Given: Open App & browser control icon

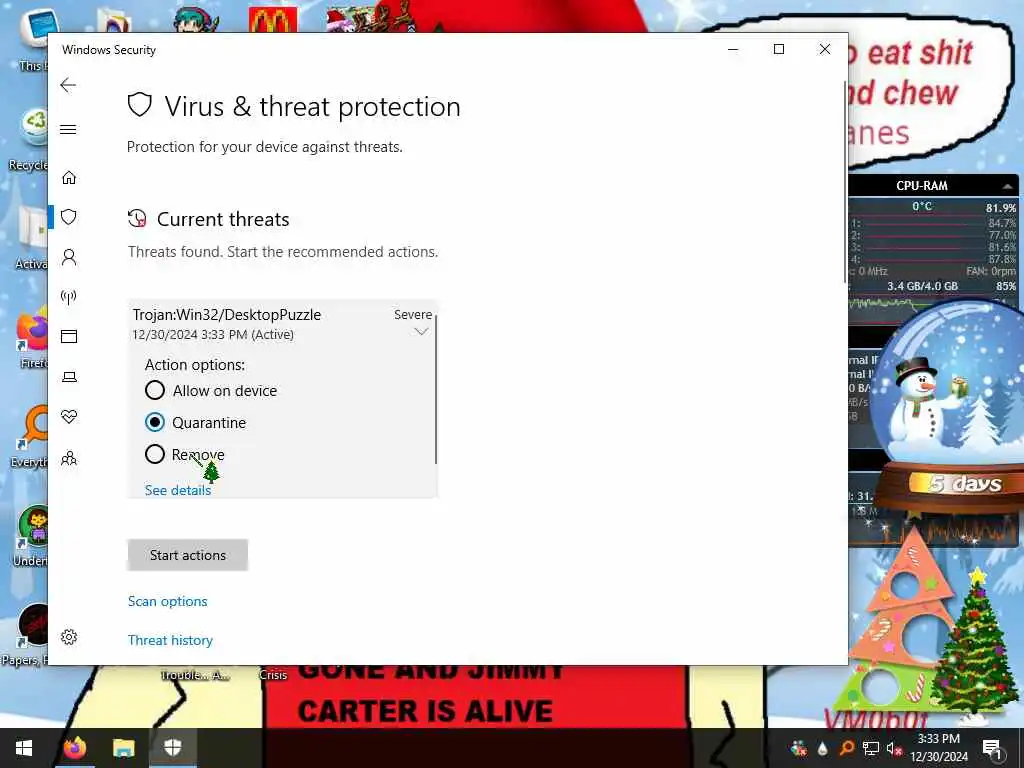Looking at the screenshot, I should [69, 336].
